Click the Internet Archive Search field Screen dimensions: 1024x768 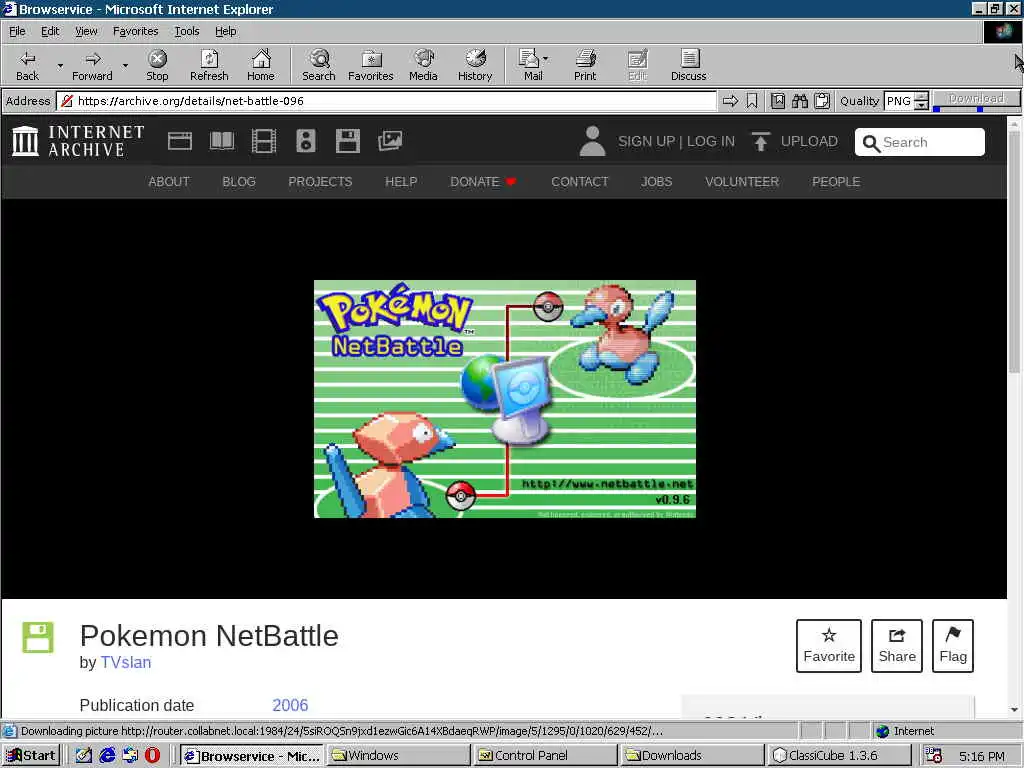click(920, 142)
